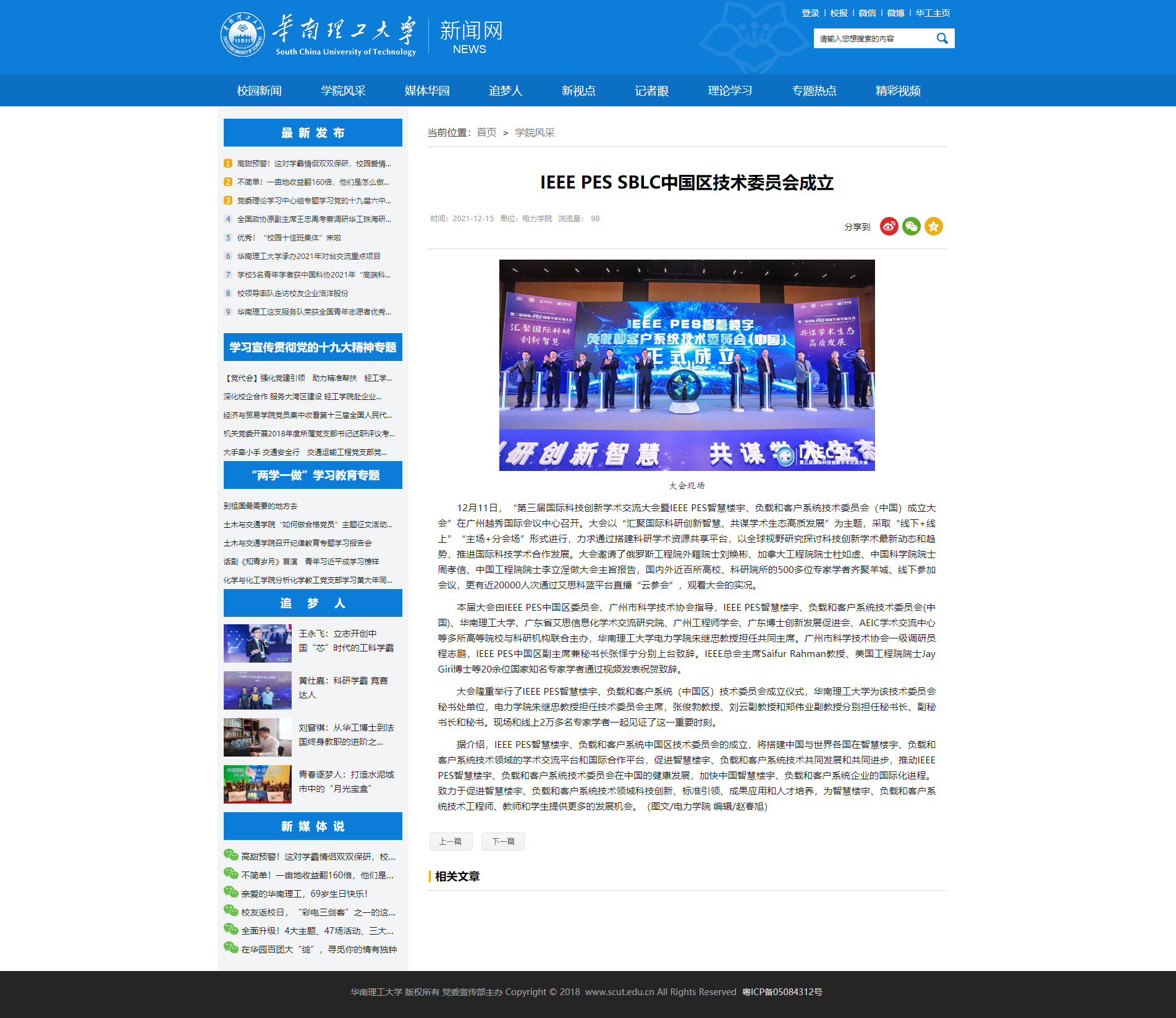Click the conference stage photo
The image size is (1176, 1018).
pos(687,365)
